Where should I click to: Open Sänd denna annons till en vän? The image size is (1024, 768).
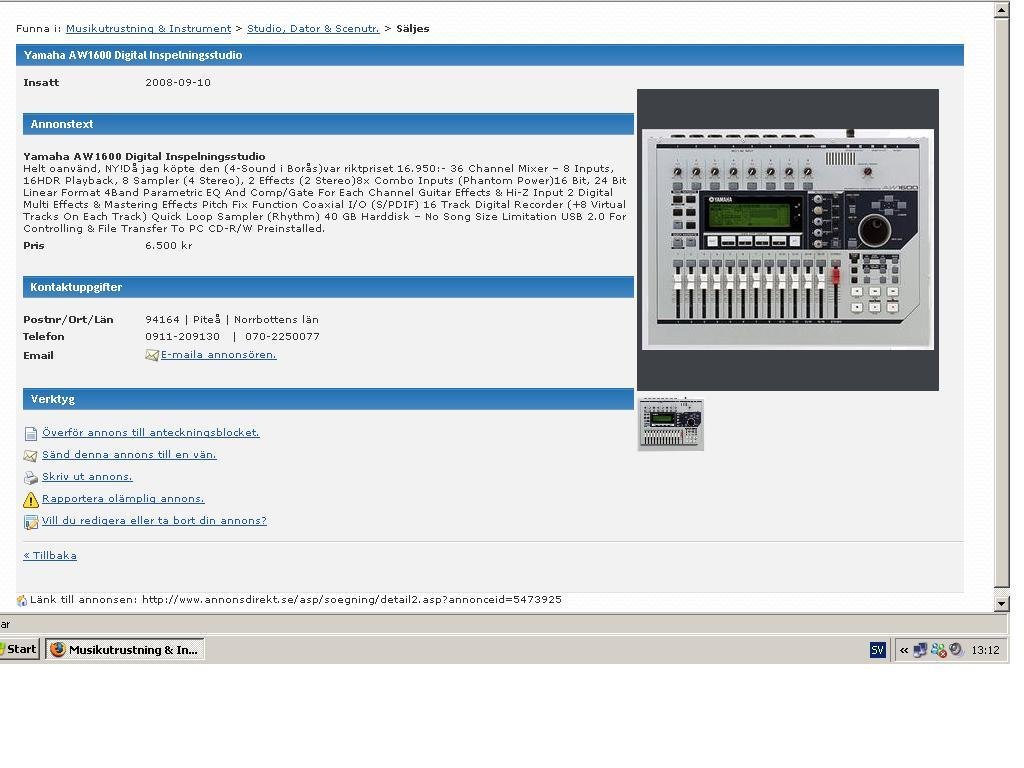pos(129,455)
